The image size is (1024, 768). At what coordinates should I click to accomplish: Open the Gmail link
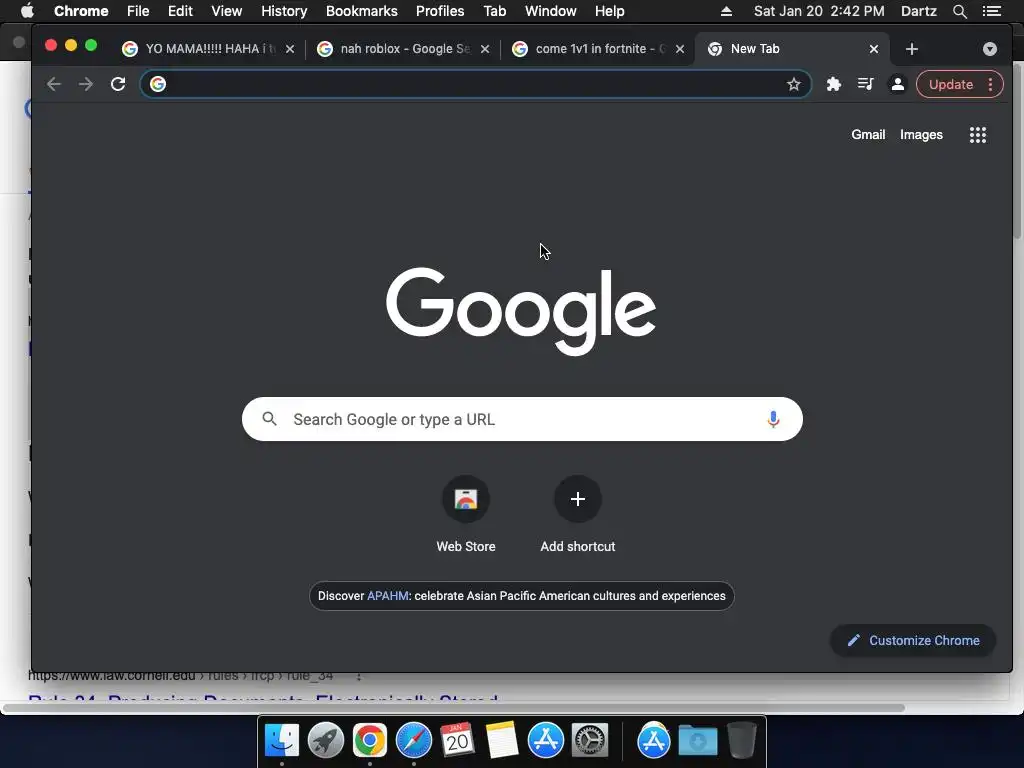click(868, 135)
